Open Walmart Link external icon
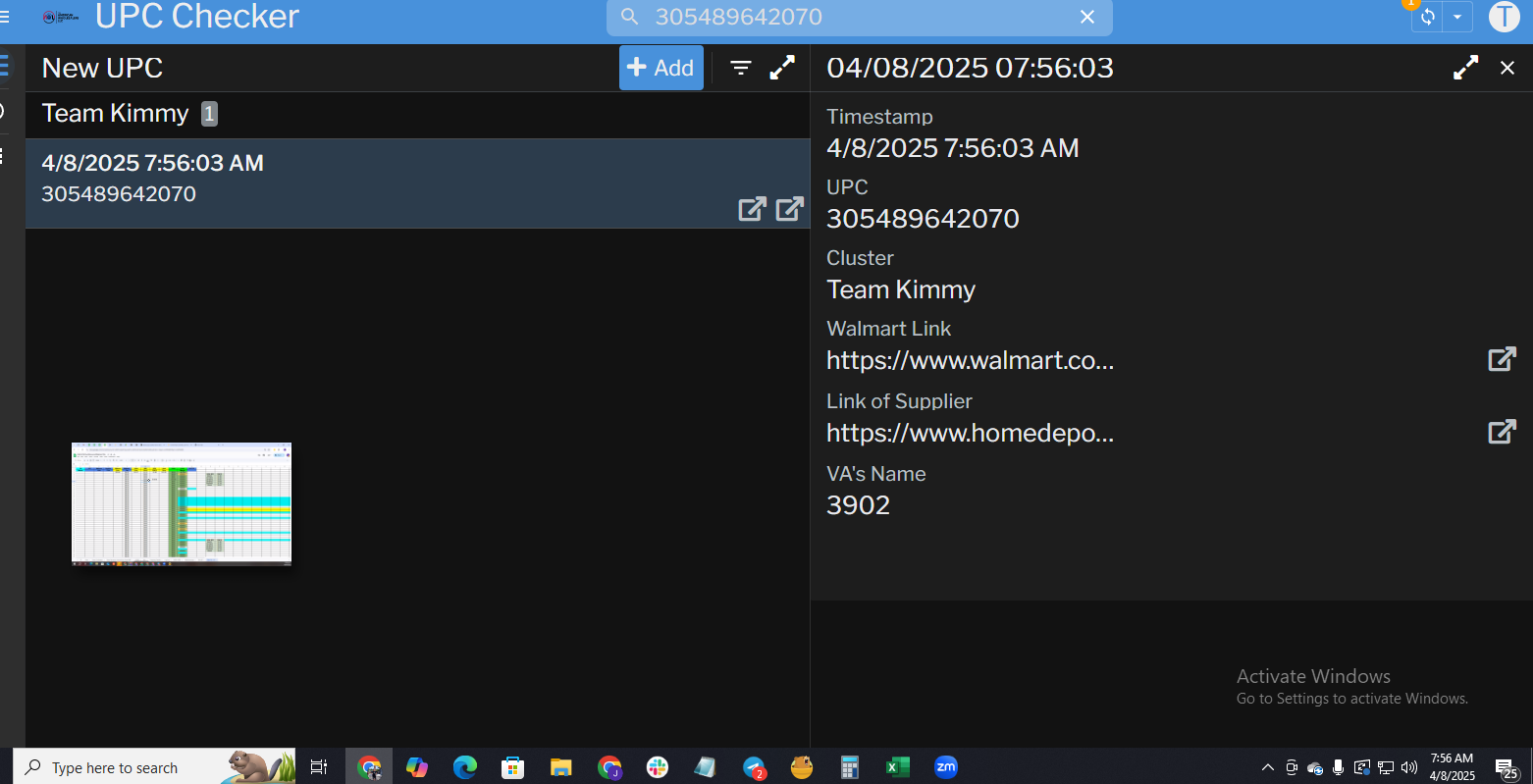Viewport: 1533px width, 784px height. coord(1502,359)
